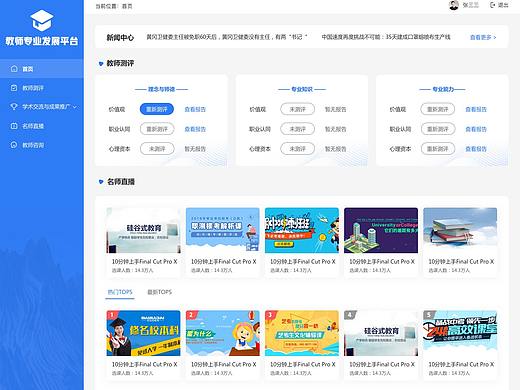Viewport: 520px width, 390px height.
Task: Expand the 学术交流与成果推广 submenu chevron
Action: (75, 107)
